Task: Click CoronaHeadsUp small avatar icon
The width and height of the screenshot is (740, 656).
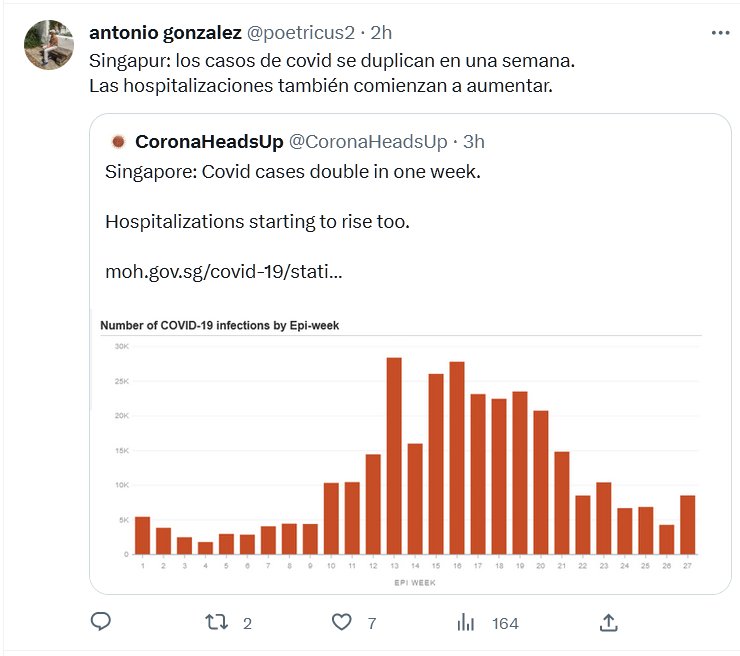Action: pos(118,142)
